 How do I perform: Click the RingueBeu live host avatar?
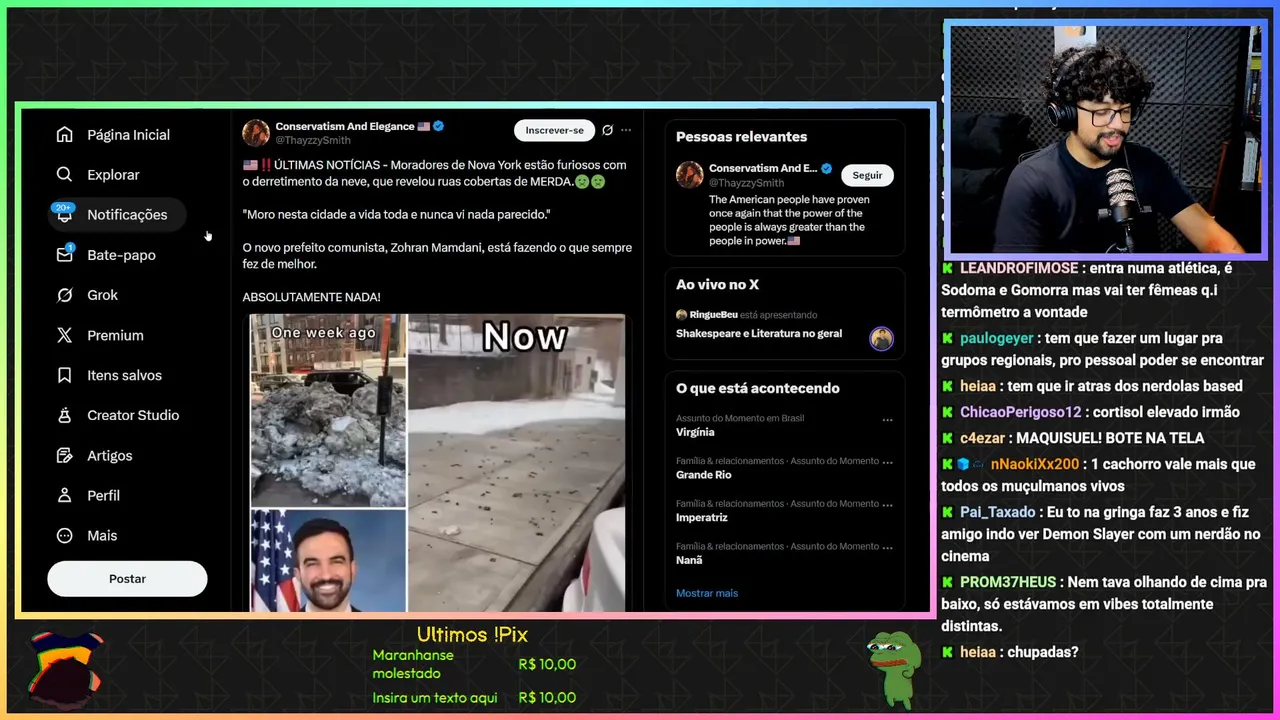[x=681, y=315]
